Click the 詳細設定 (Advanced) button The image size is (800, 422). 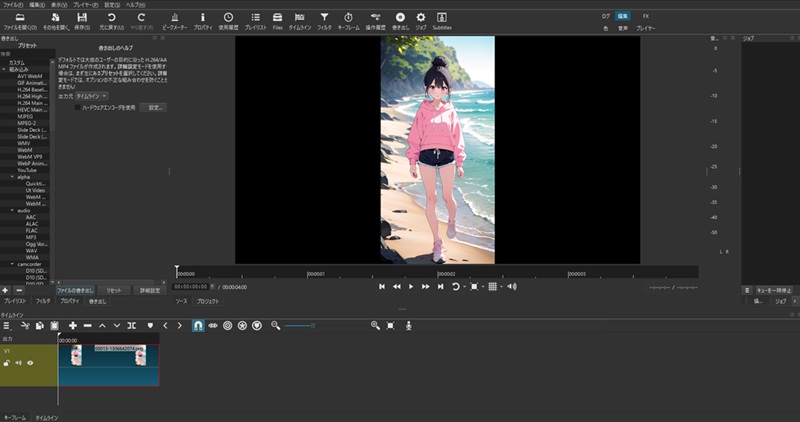(150, 290)
